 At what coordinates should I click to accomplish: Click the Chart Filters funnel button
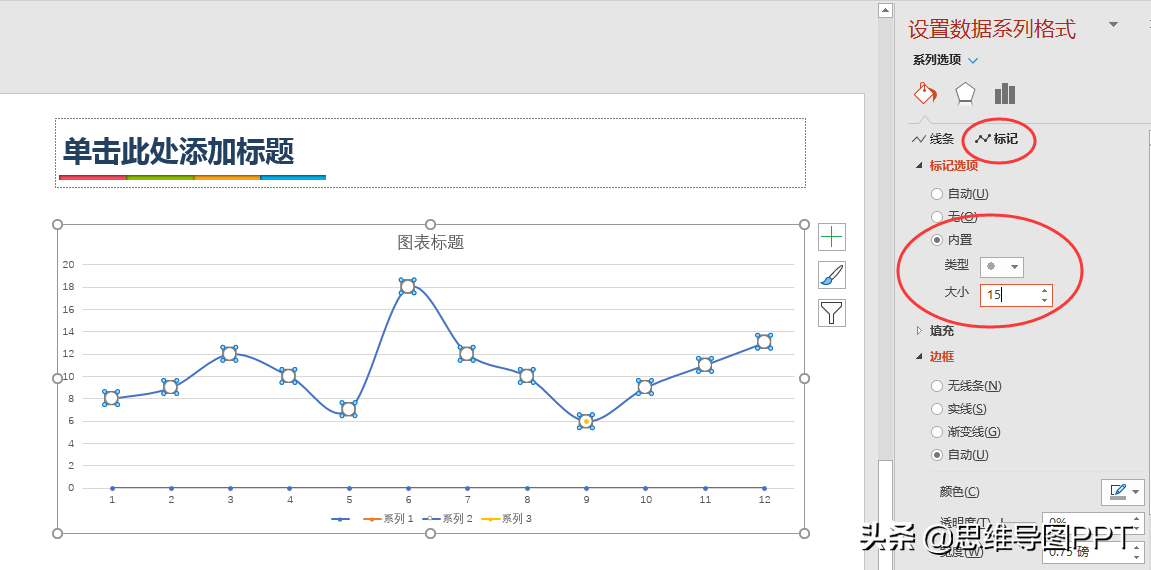[832, 313]
